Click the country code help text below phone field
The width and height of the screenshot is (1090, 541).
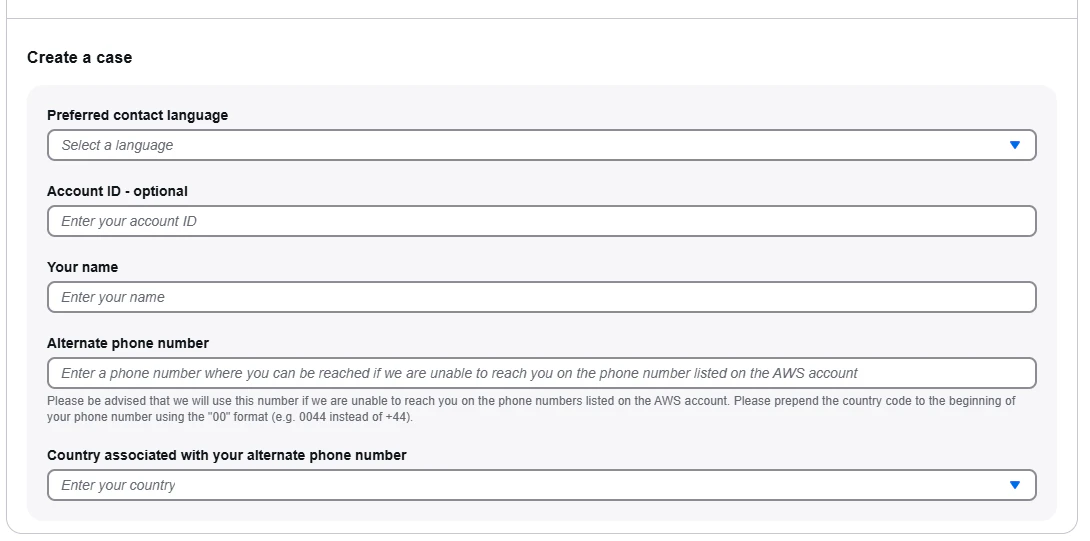coord(531,409)
